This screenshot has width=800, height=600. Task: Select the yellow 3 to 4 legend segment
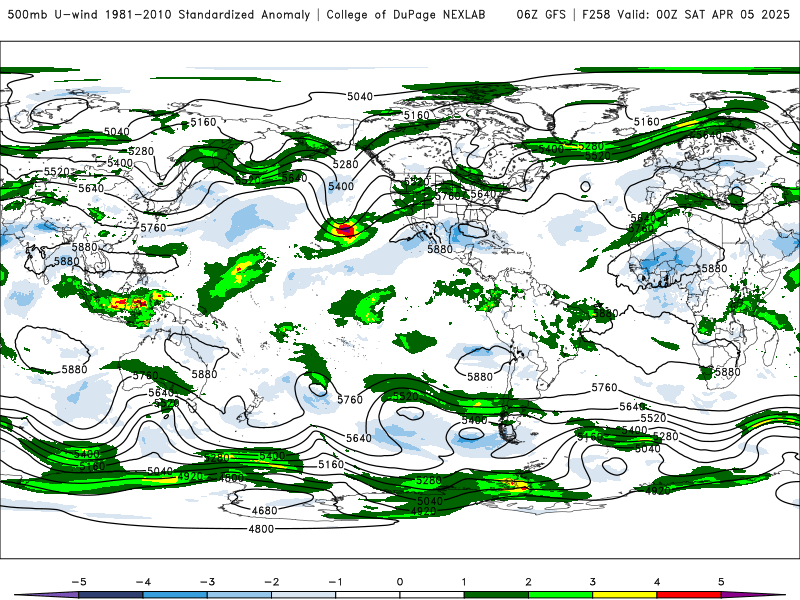[x=625, y=595]
